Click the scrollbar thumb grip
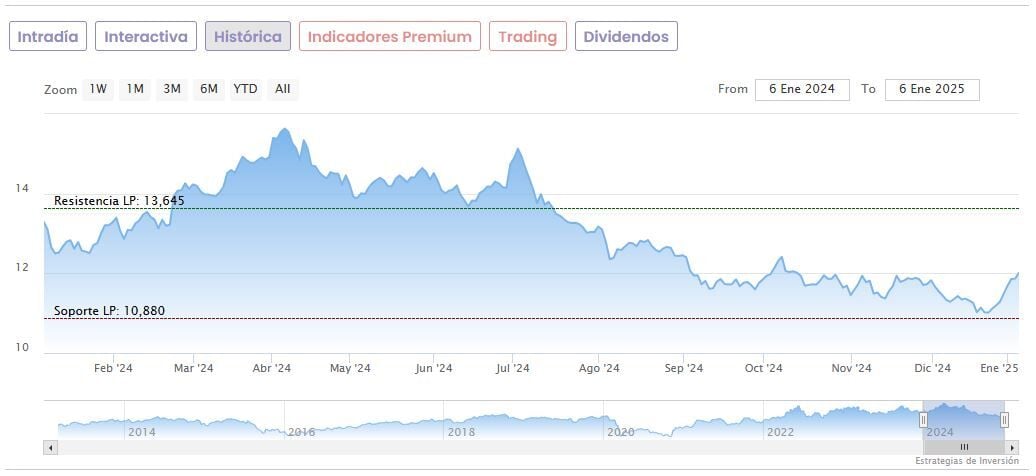Viewport: 1036px width, 476px height. point(964,447)
